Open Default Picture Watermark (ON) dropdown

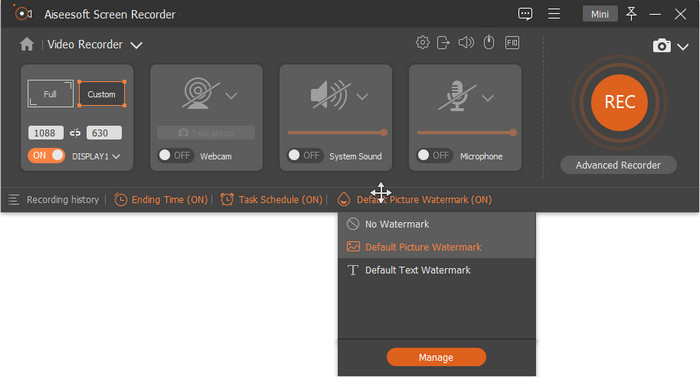tap(424, 200)
